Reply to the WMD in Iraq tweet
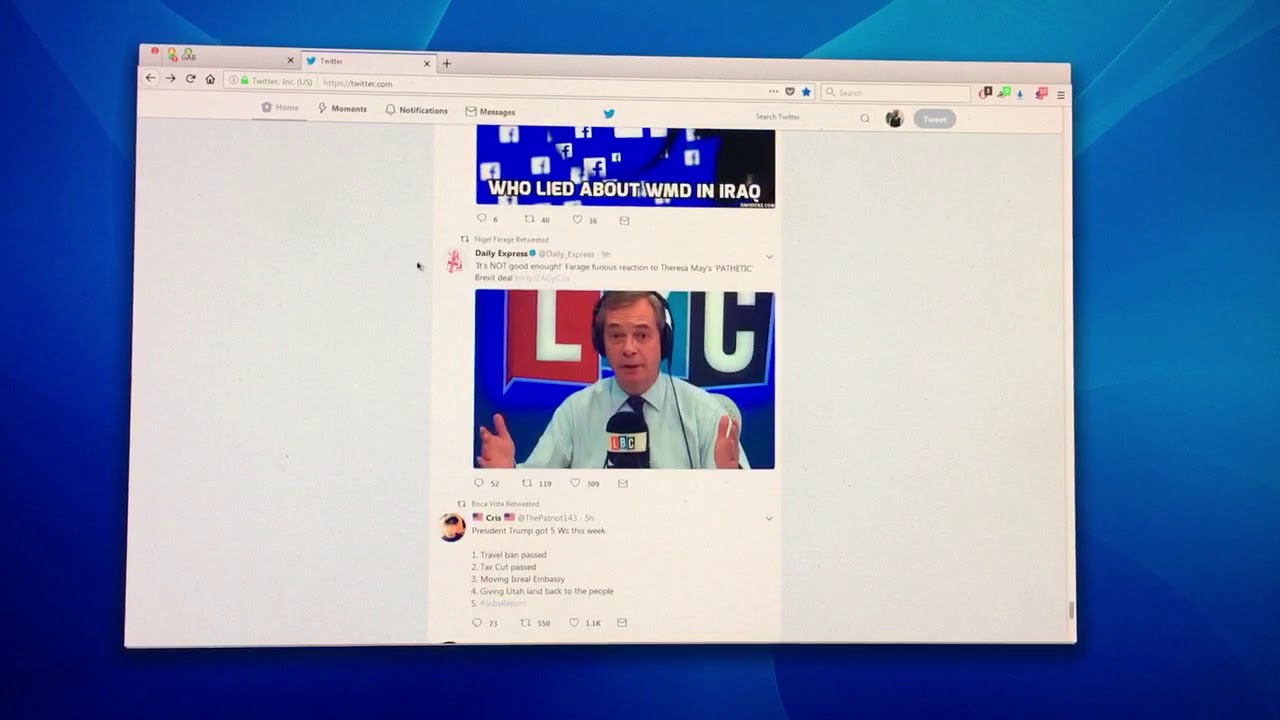The image size is (1280, 720). [x=481, y=218]
